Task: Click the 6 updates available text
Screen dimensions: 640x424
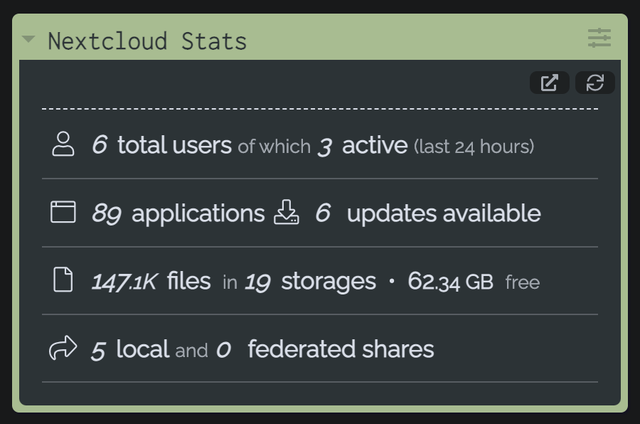Action: pos(428,213)
